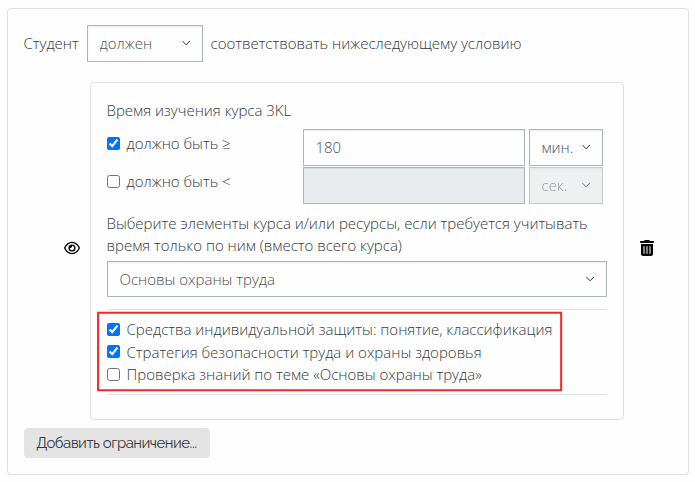Open the 'мин.' time unit dropdown
The image size is (695, 482).
[x=565, y=147]
